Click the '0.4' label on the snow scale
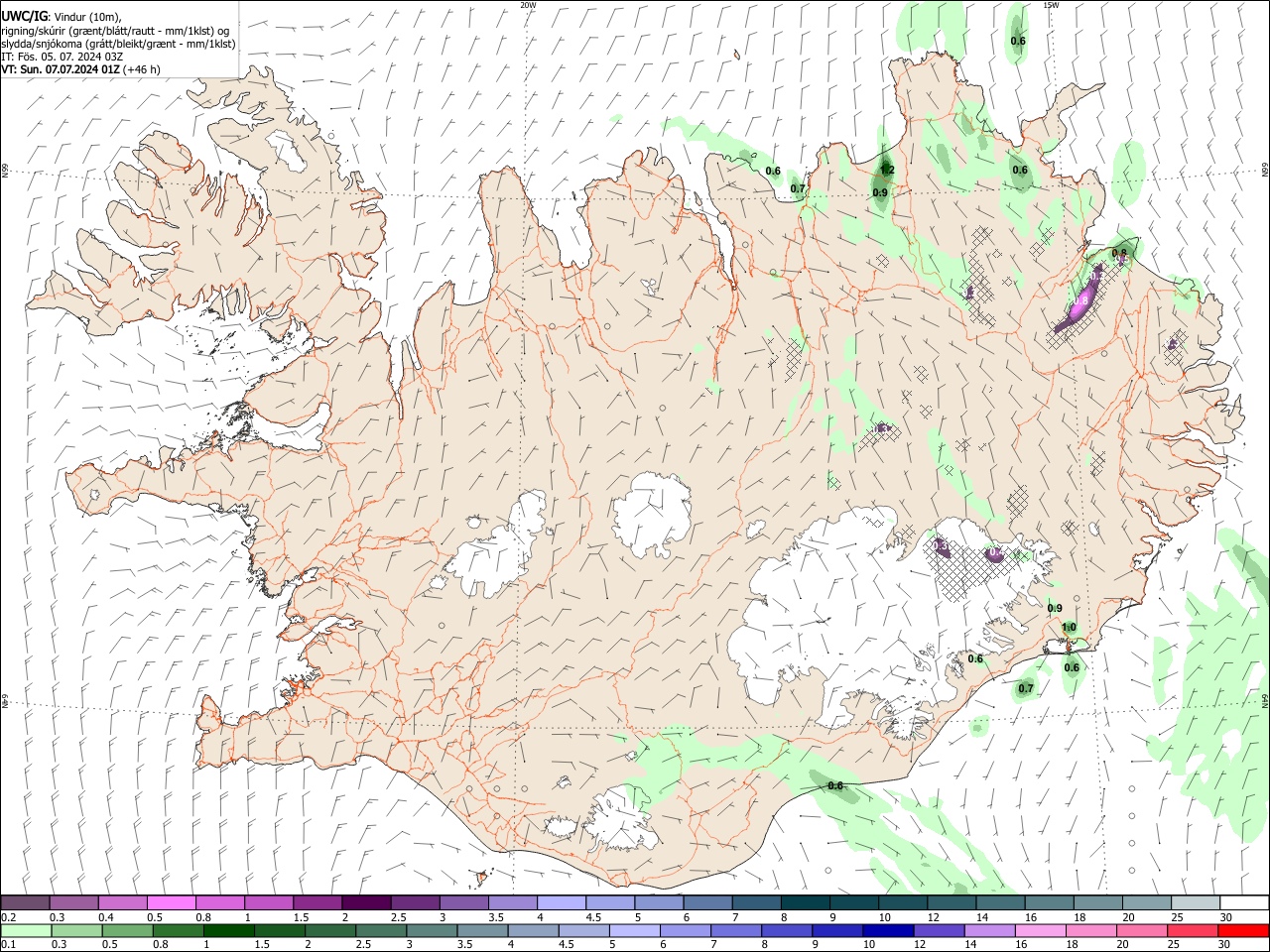 106,917
